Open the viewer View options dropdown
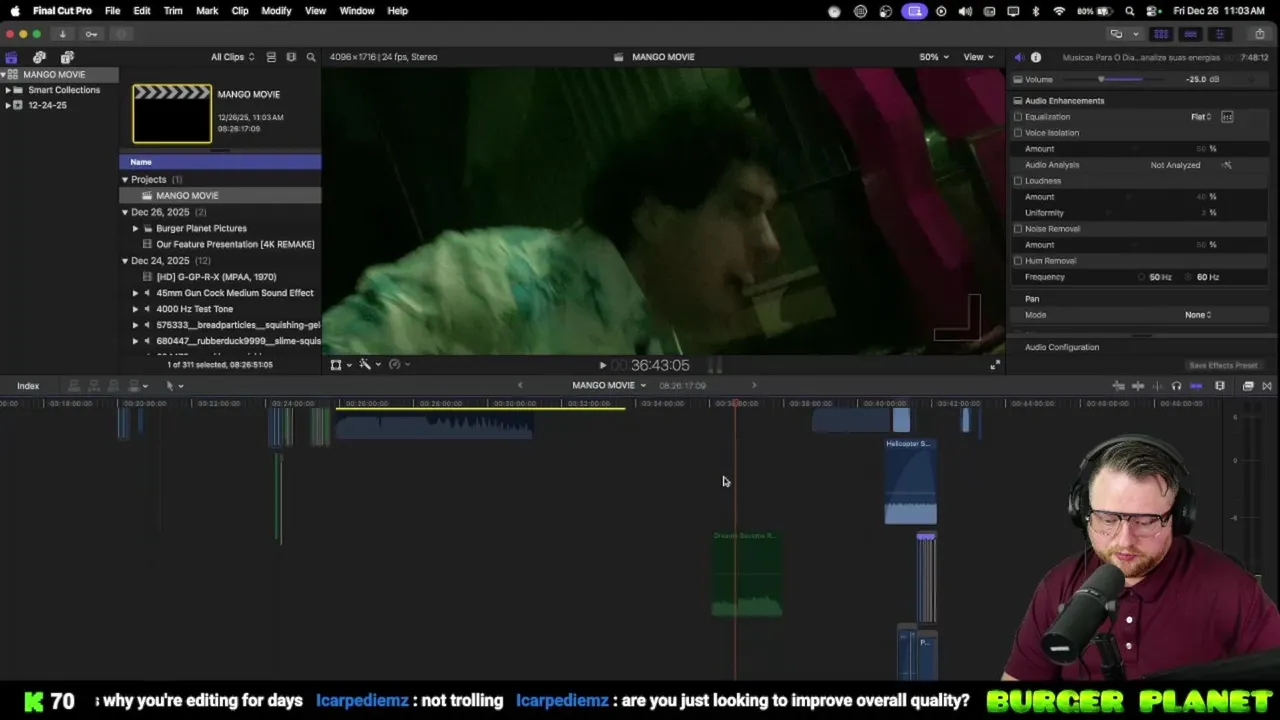Screen dimensions: 1280x720 tap(978, 57)
